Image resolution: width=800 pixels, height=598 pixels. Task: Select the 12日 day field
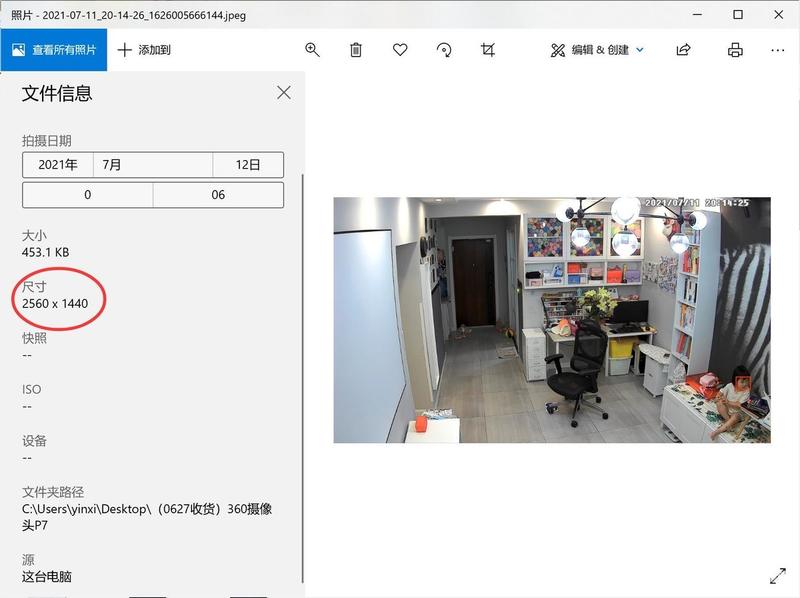[248, 165]
